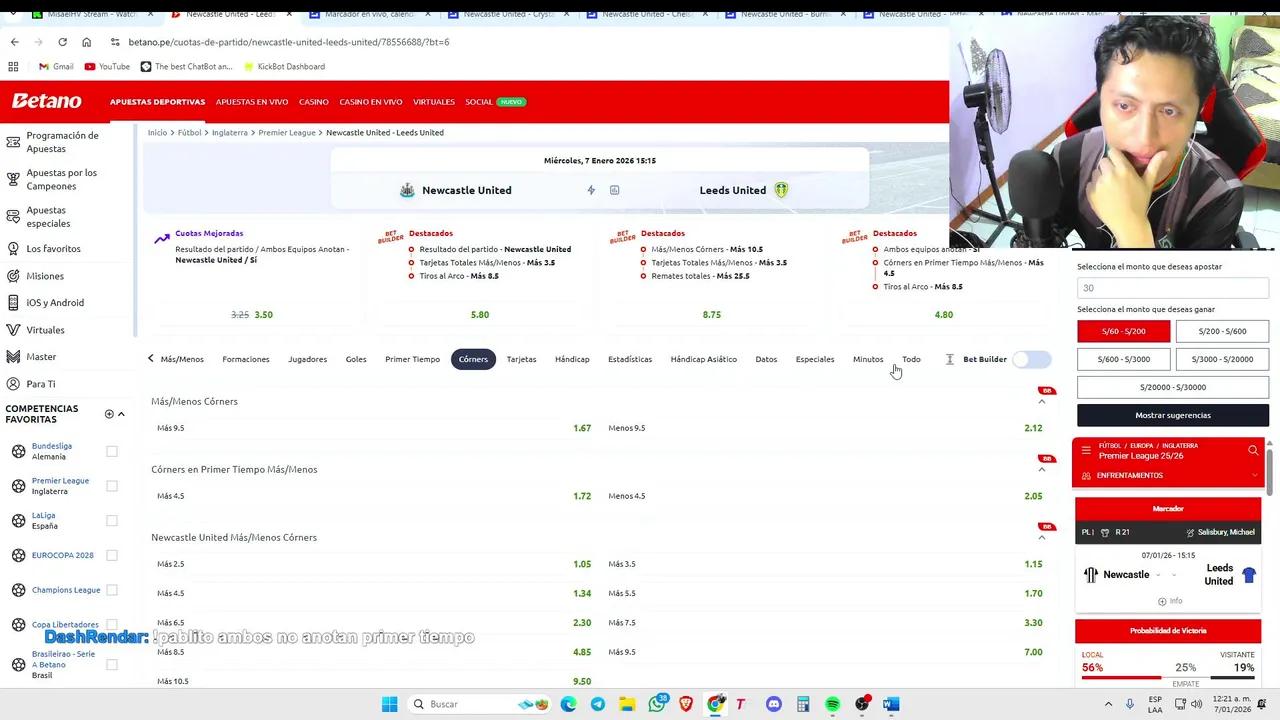Click the collapse-all icon beside Bet Builder
This screenshot has height=720, width=1280.
click(949, 359)
